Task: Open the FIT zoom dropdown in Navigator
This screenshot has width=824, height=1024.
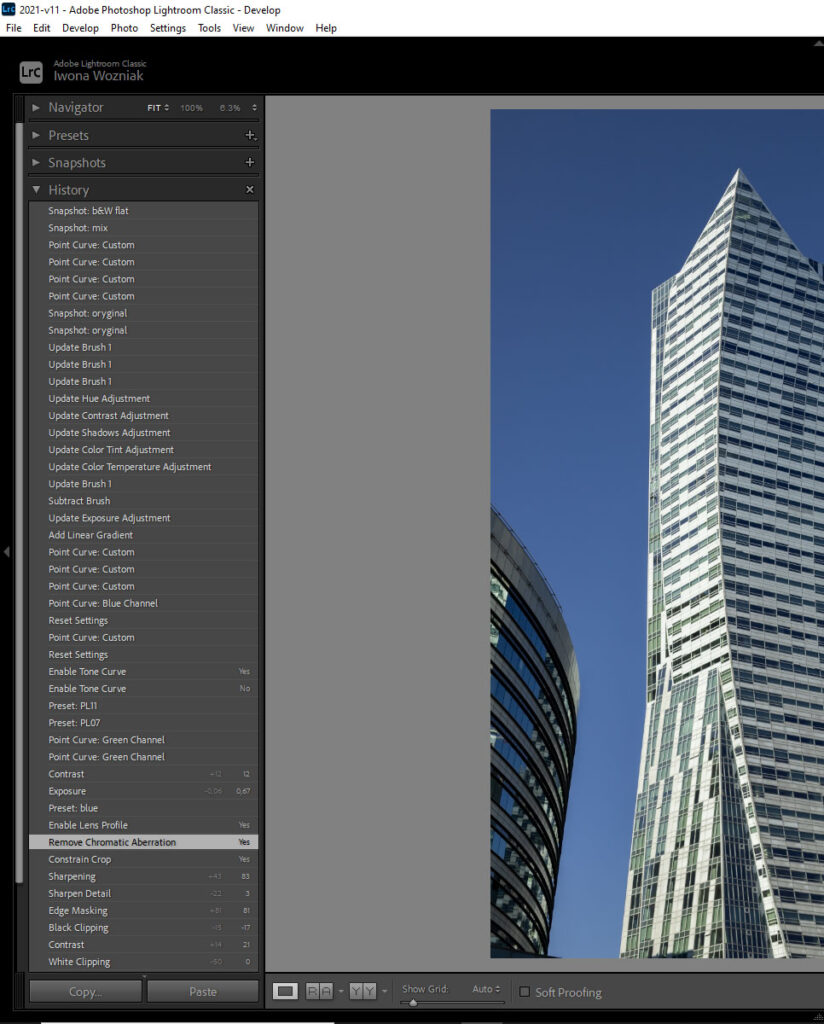Action: [157, 107]
